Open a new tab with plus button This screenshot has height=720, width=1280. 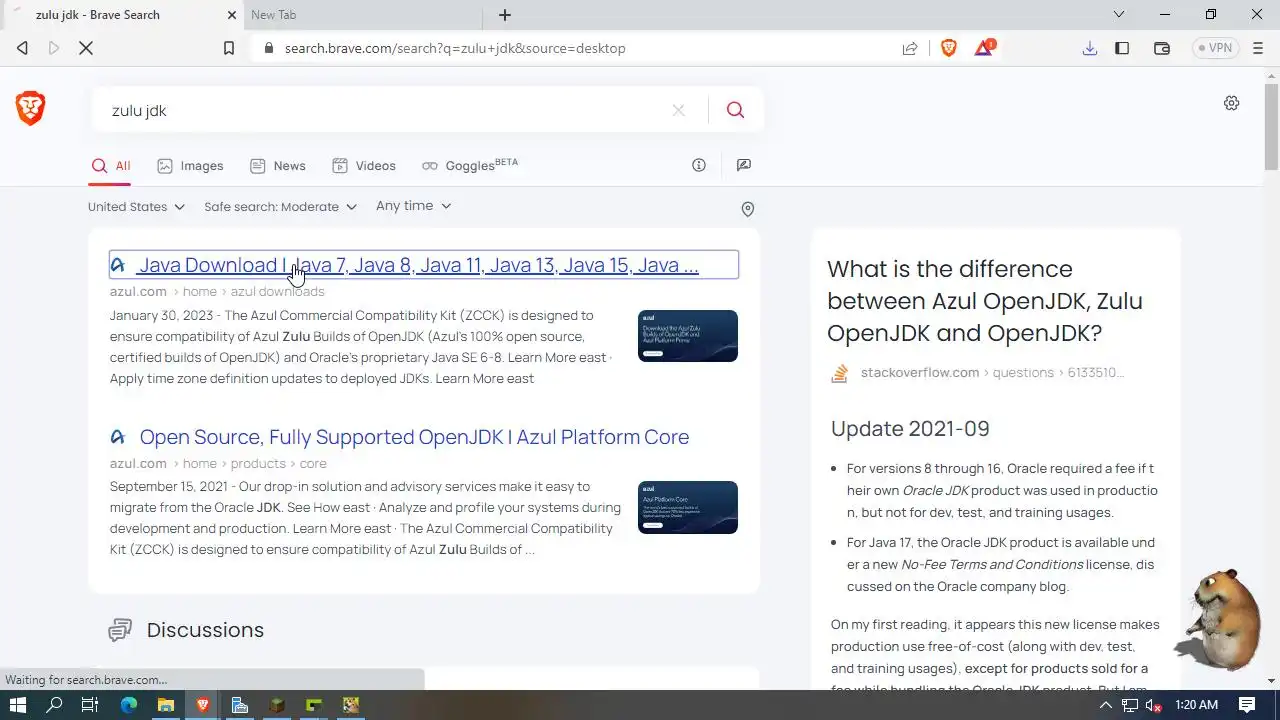505,15
